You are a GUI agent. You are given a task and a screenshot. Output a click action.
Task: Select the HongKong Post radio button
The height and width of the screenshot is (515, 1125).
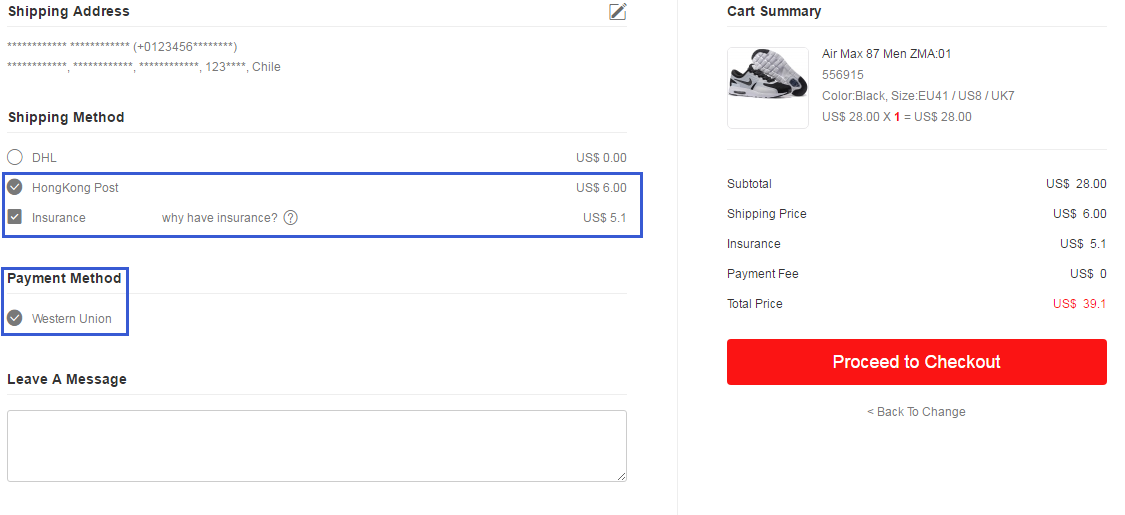(x=14, y=187)
